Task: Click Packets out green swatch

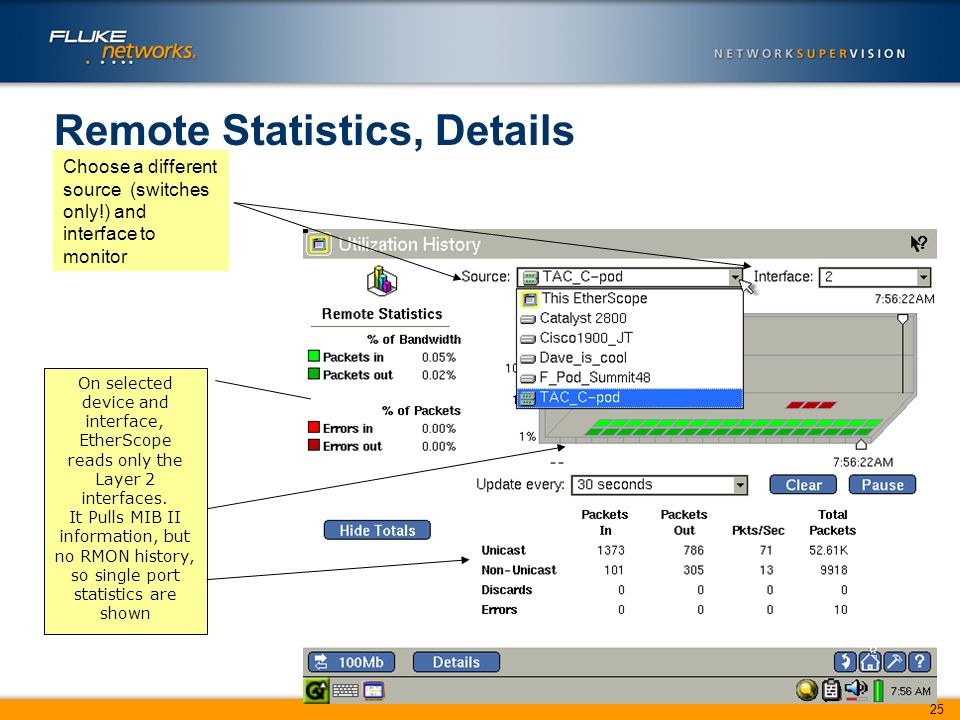Action: tap(314, 373)
